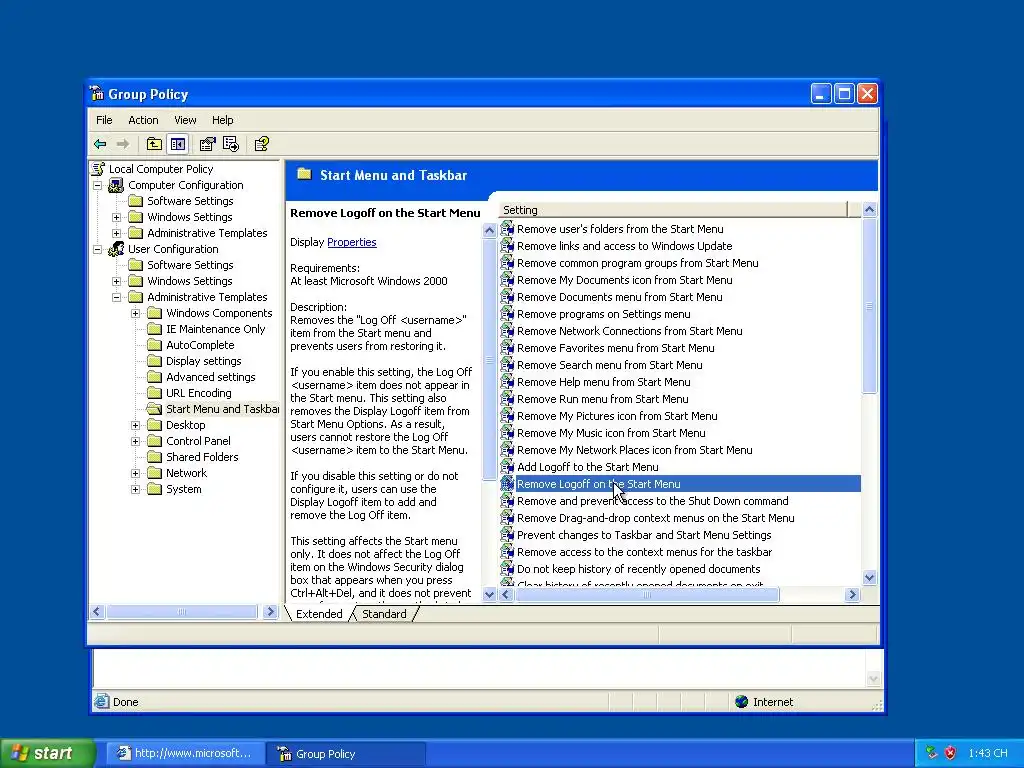Select the Shared Folders tree item

[x=202, y=457]
